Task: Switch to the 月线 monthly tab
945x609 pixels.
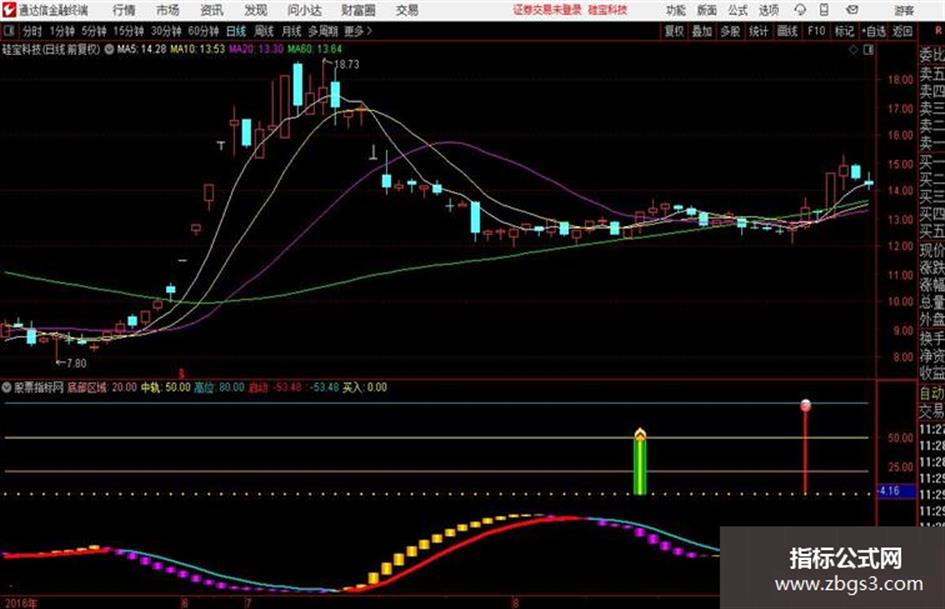Action: coord(292,31)
